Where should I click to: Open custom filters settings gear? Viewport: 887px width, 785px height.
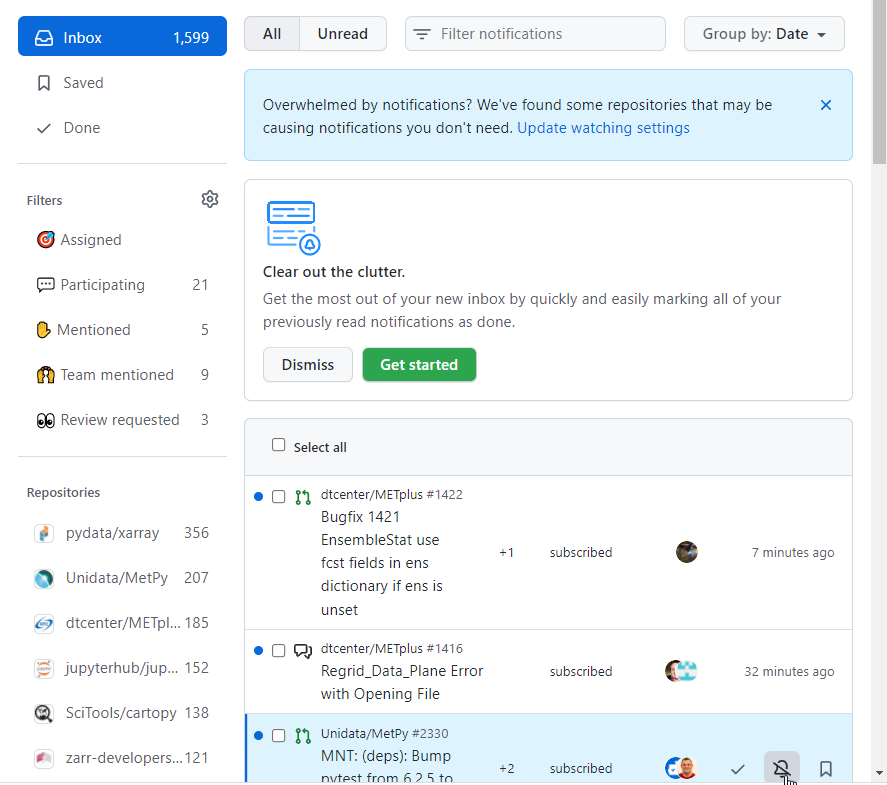(210, 199)
